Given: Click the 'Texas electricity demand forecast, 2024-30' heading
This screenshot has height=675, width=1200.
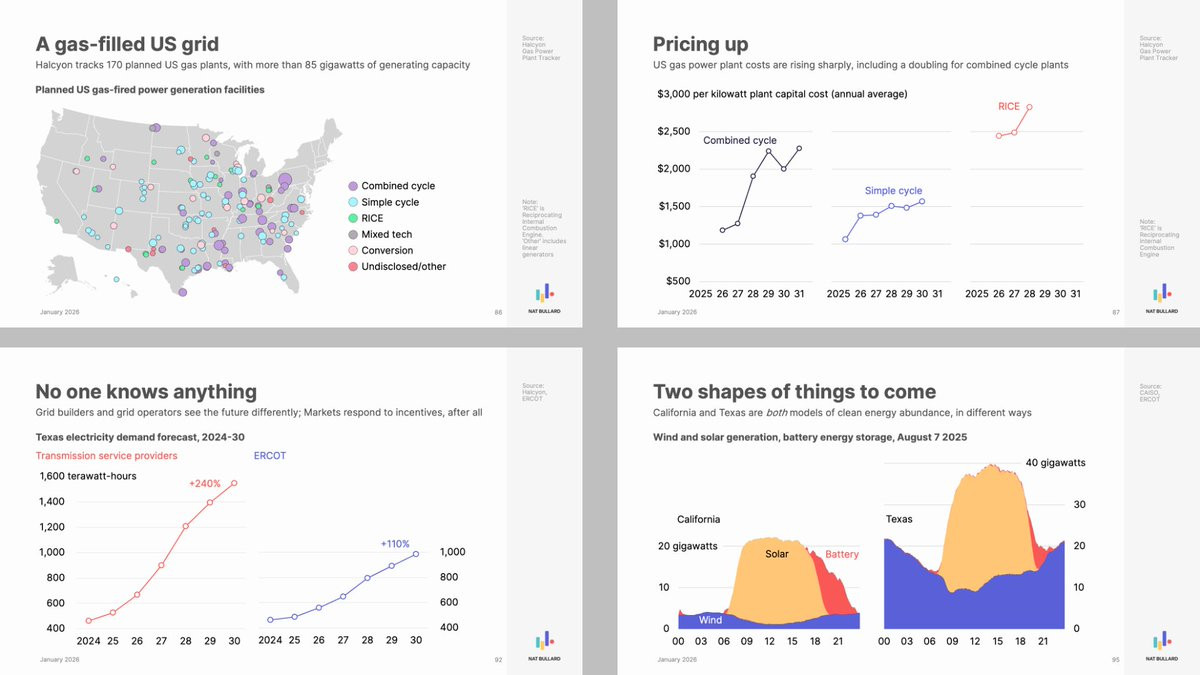Looking at the screenshot, I should (140, 437).
